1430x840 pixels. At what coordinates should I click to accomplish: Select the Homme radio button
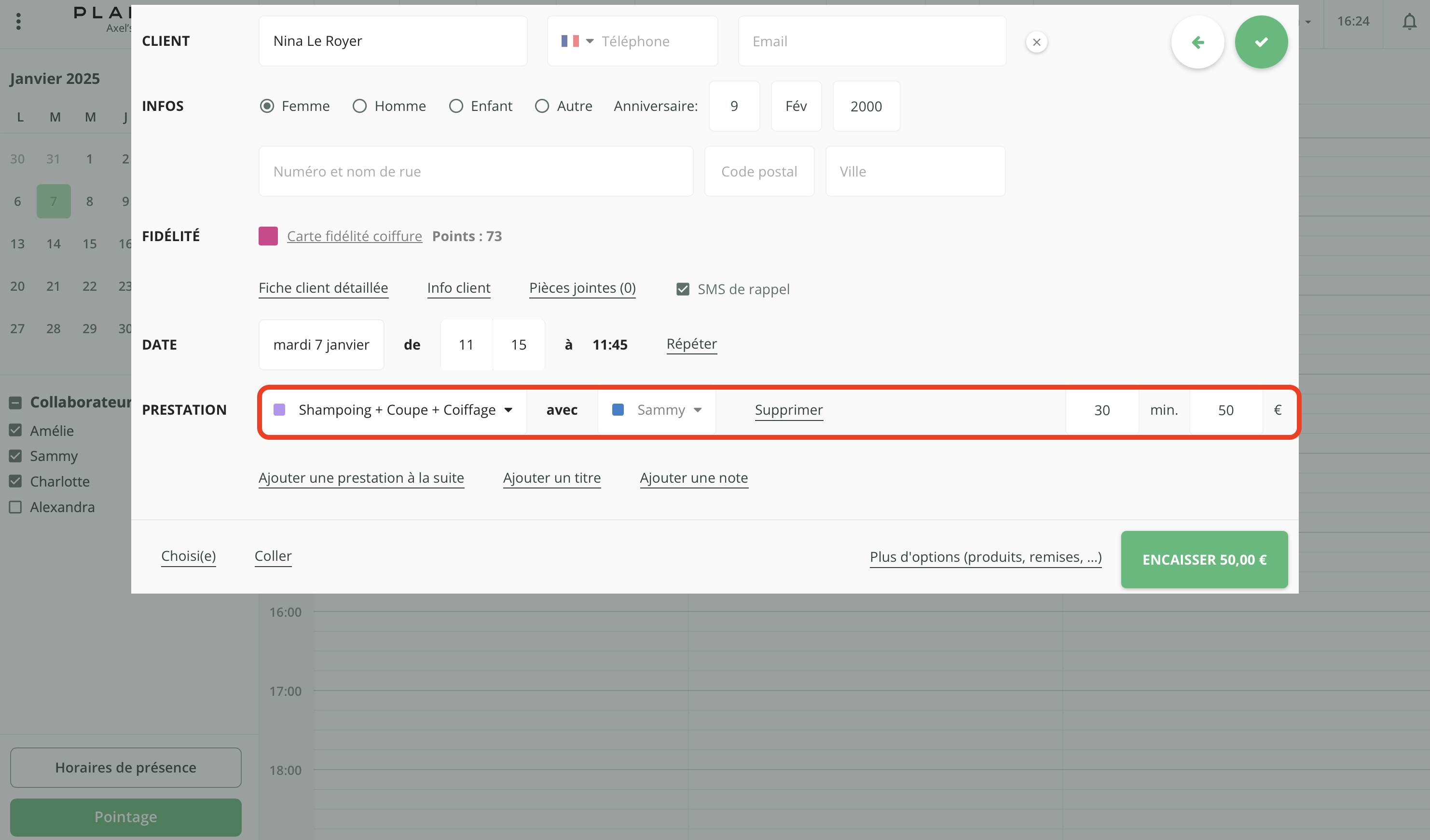(x=360, y=106)
